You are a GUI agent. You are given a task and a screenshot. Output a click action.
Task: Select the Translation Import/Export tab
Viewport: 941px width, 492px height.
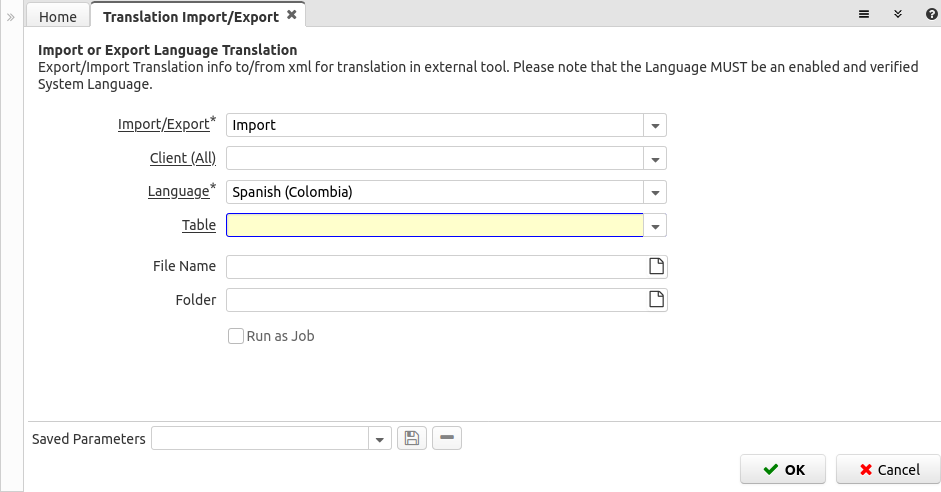coord(191,16)
